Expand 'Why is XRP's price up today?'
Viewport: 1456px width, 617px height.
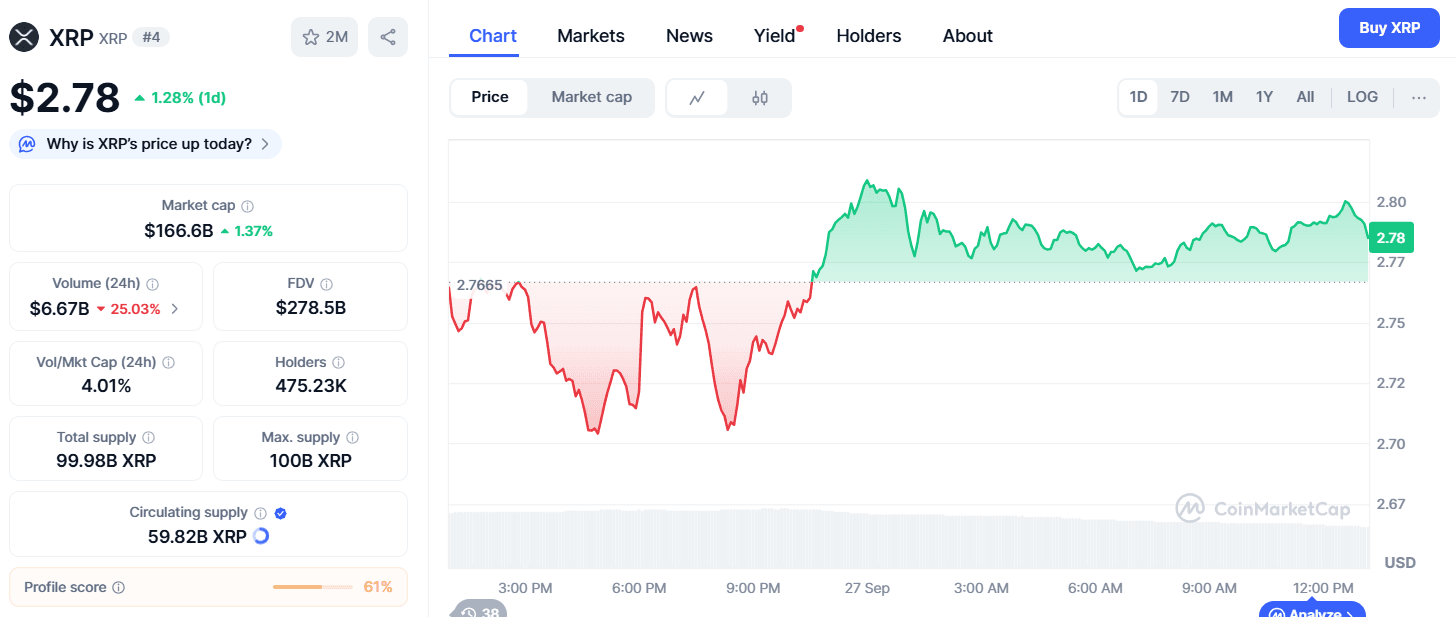pos(146,144)
